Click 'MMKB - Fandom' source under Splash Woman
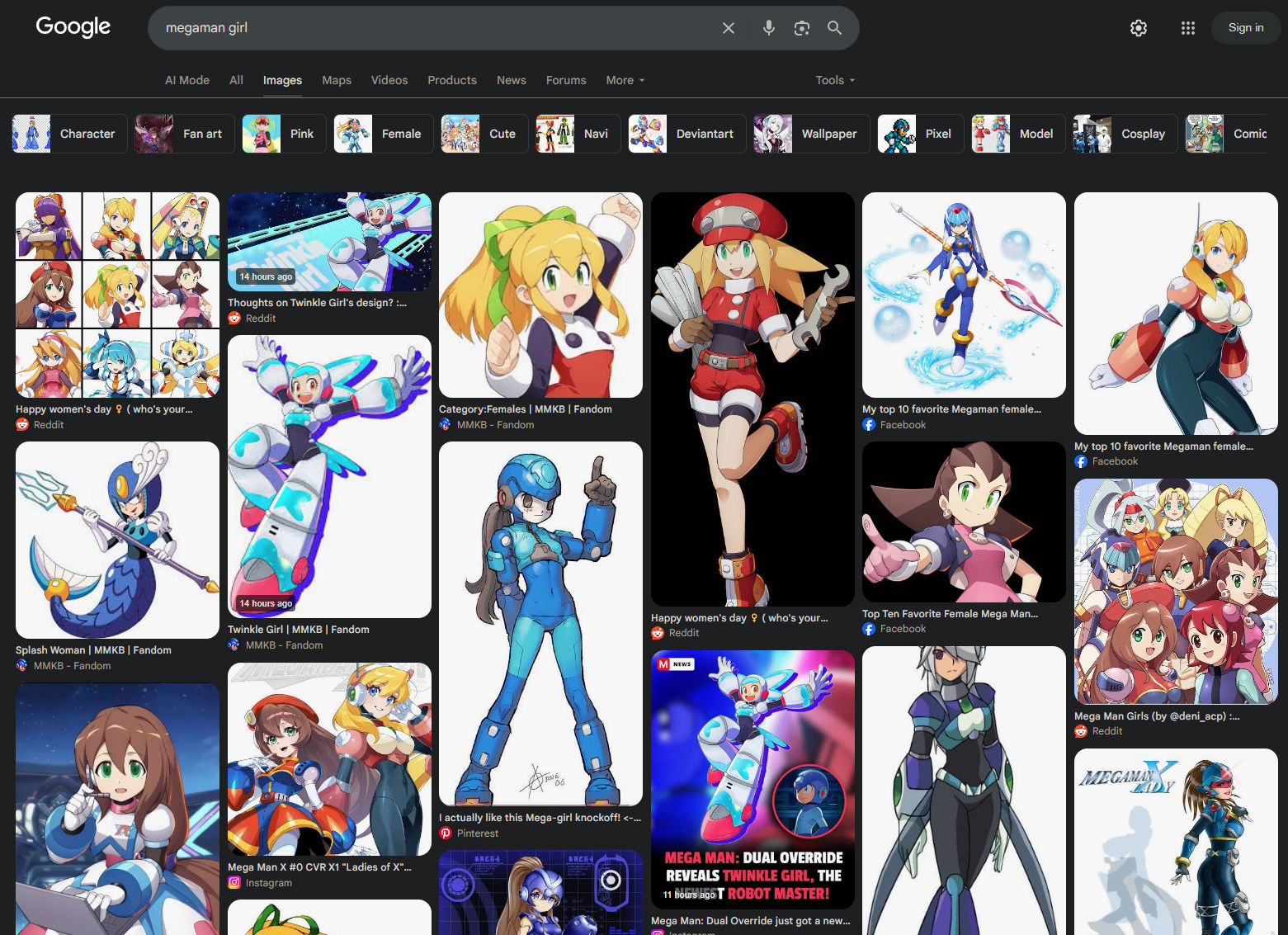Image resolution: width=1288 pixels, height=935 pixels. tap(64, 666)
